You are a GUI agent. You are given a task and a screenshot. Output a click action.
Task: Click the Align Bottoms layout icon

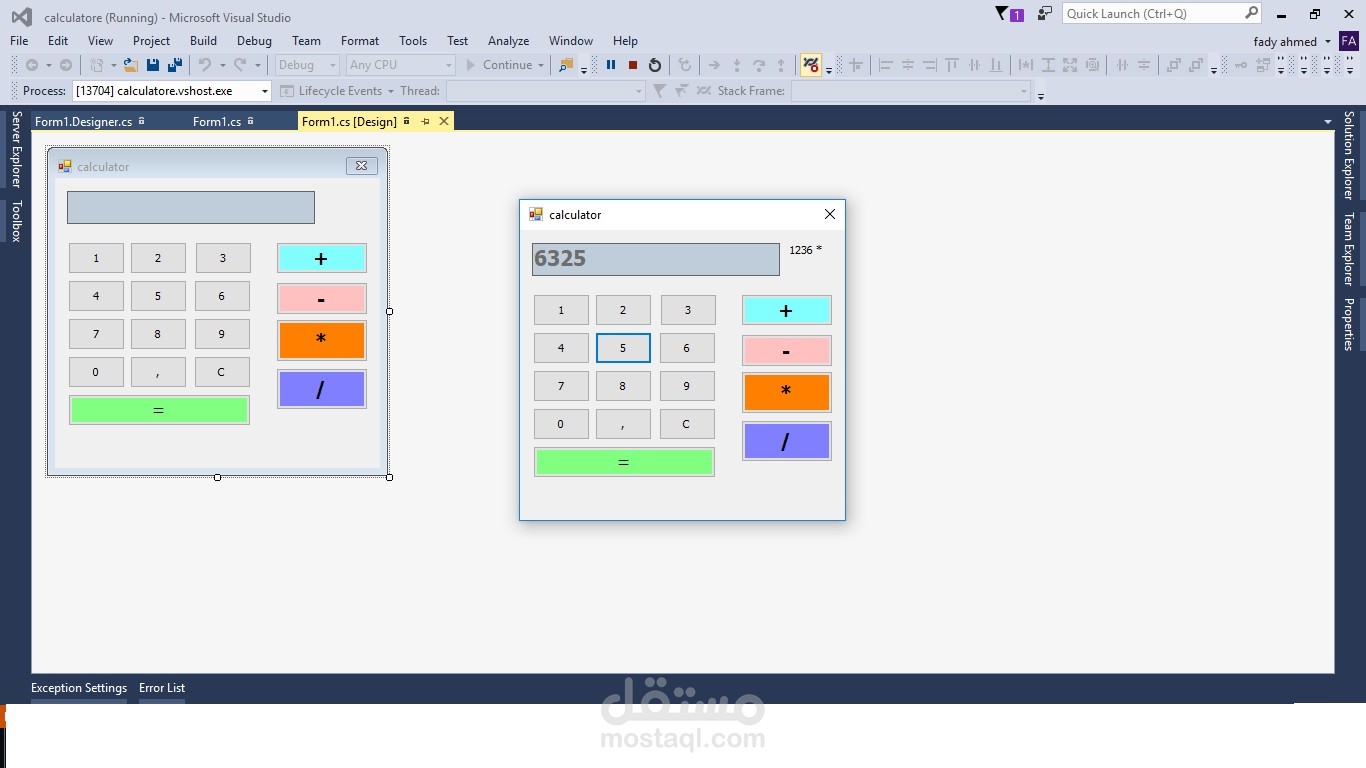996,65
